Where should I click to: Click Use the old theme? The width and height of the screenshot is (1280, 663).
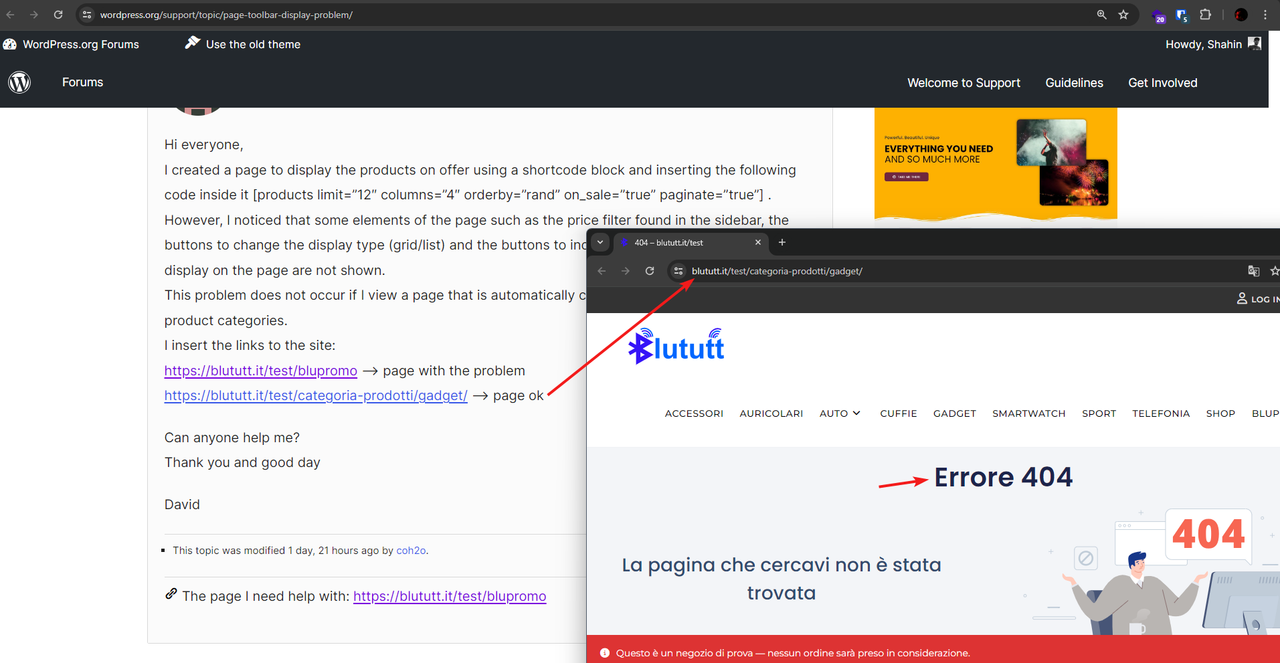point(253,44)
